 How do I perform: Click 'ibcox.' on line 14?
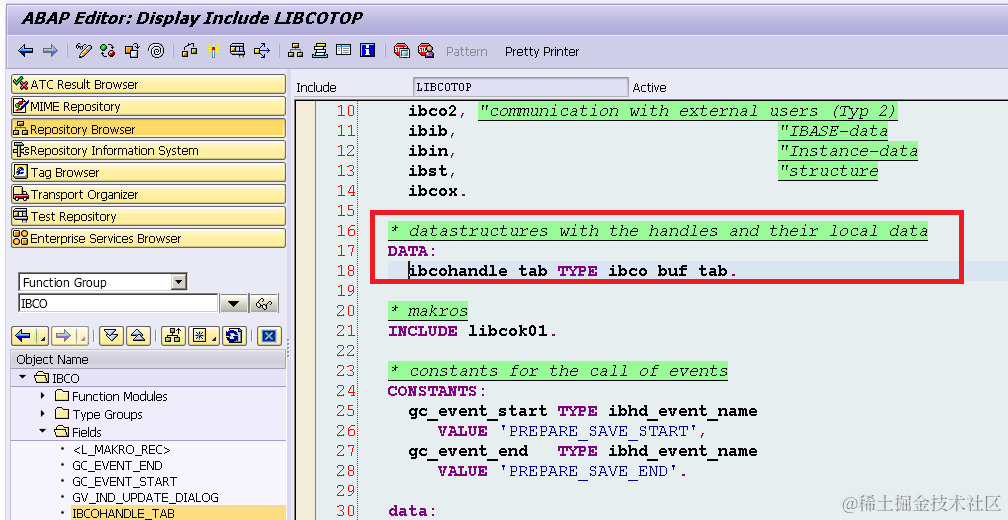pyautogui.click(x=437, y=191)
